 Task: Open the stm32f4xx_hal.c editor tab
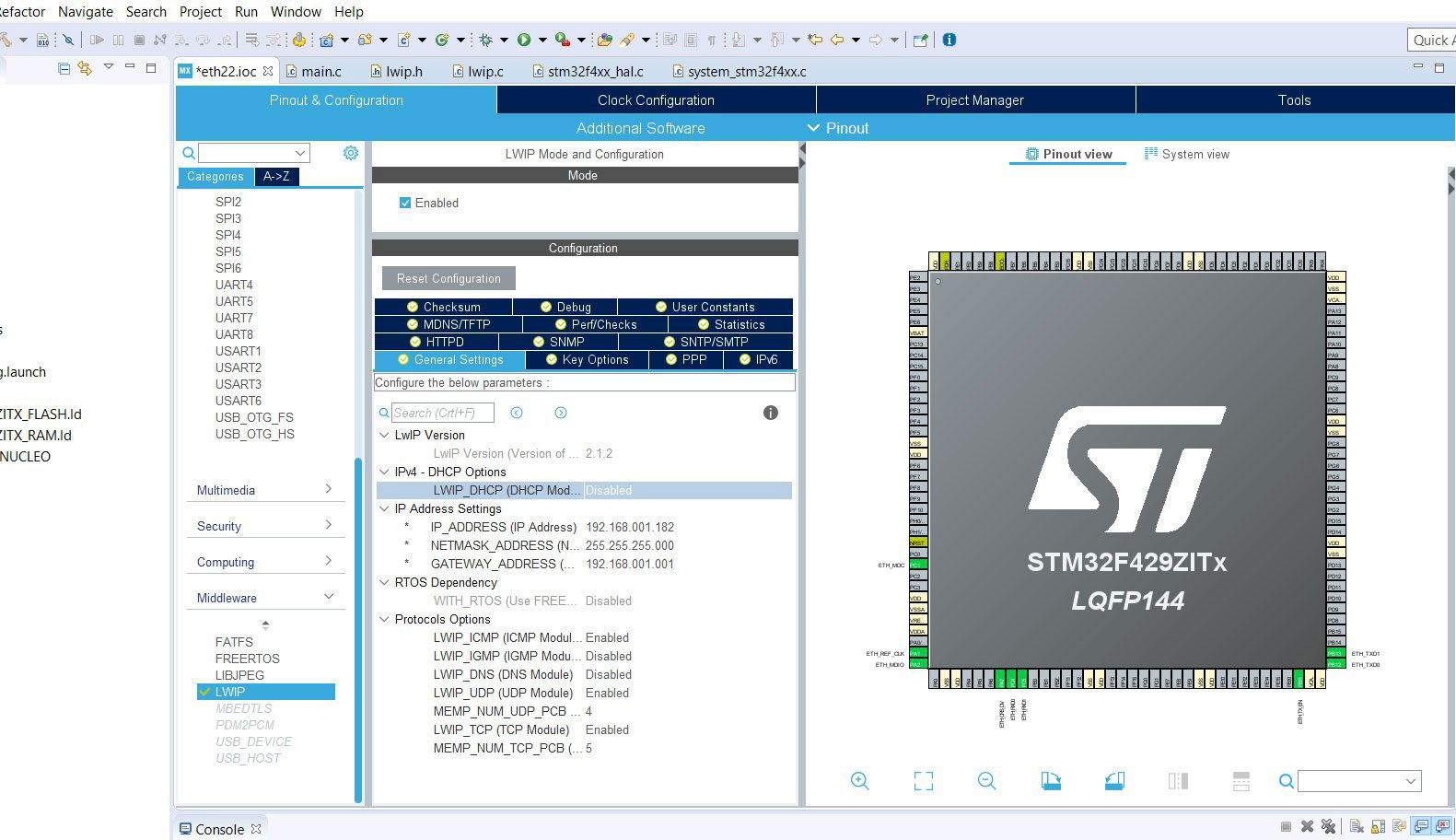click(x=588, y=71)
